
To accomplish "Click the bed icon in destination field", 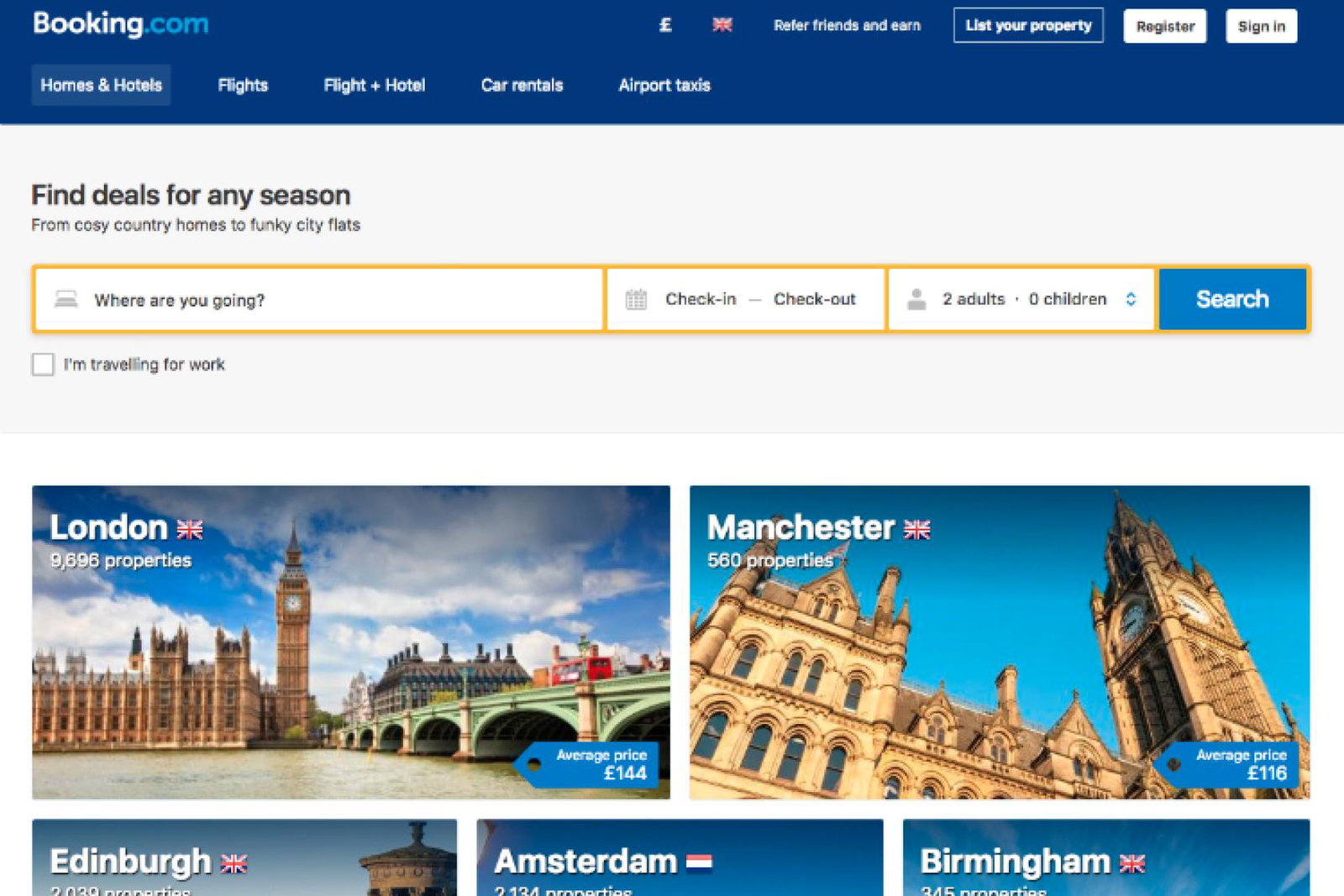I will (66, 299).
